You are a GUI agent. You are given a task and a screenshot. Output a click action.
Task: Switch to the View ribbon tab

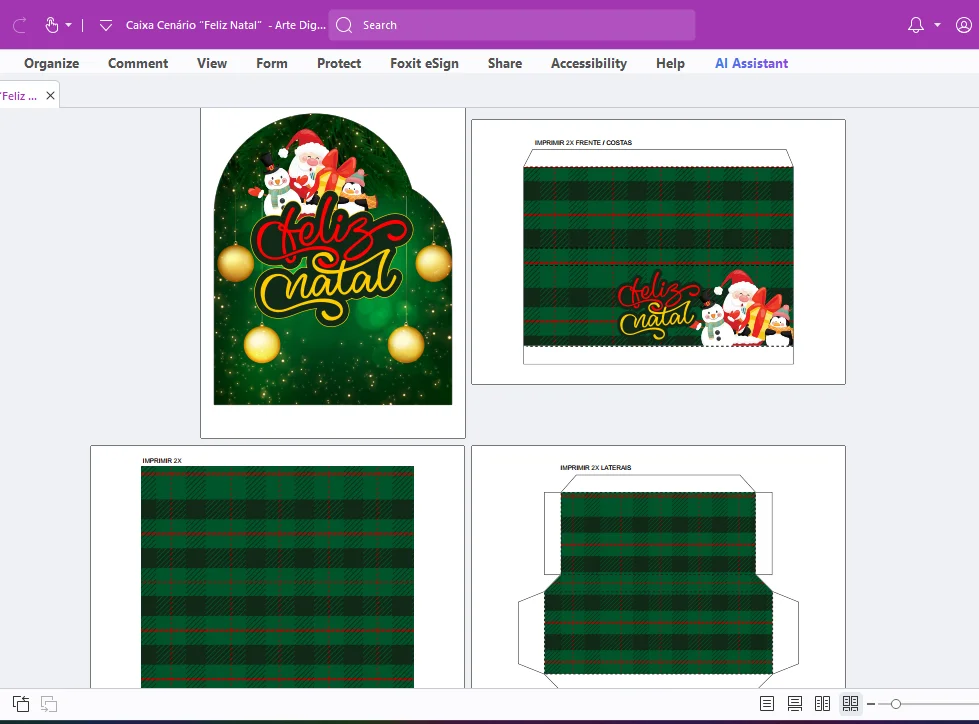click(212, 63)
